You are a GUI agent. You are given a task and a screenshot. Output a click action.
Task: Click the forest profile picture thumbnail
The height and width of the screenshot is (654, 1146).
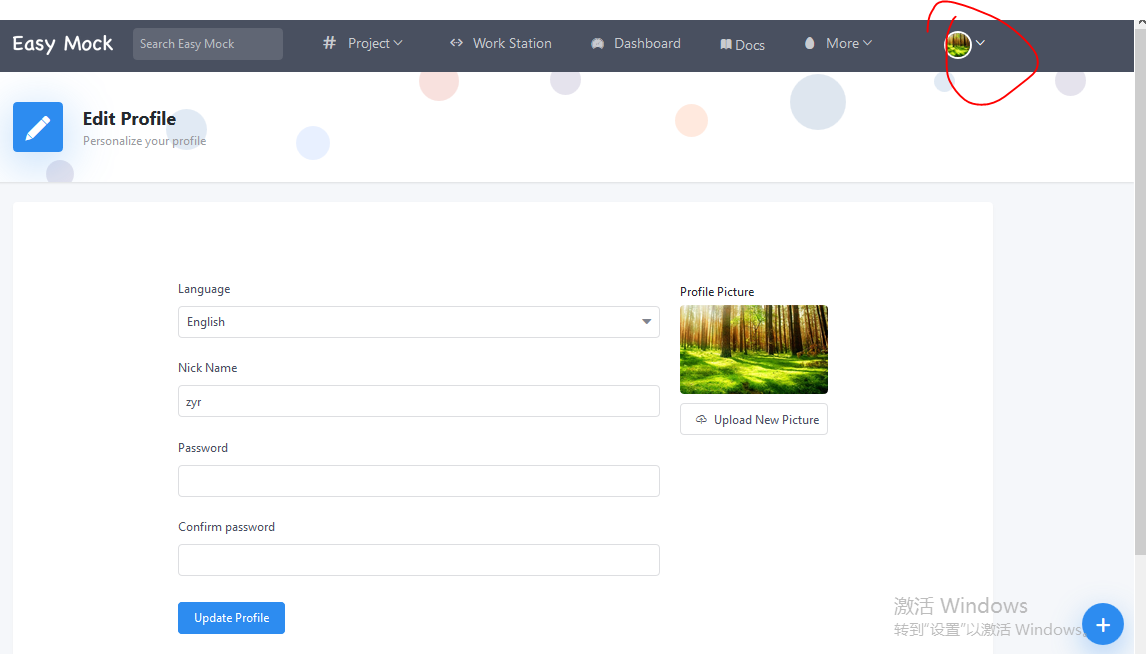753,349
